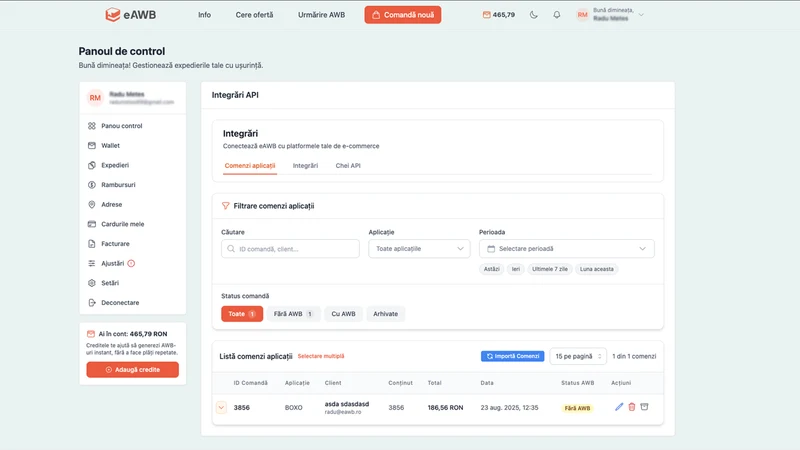The height and width of the screenshot is (450, 800).
Task: Open Panou control sidebar link
Action: (121, 126)
